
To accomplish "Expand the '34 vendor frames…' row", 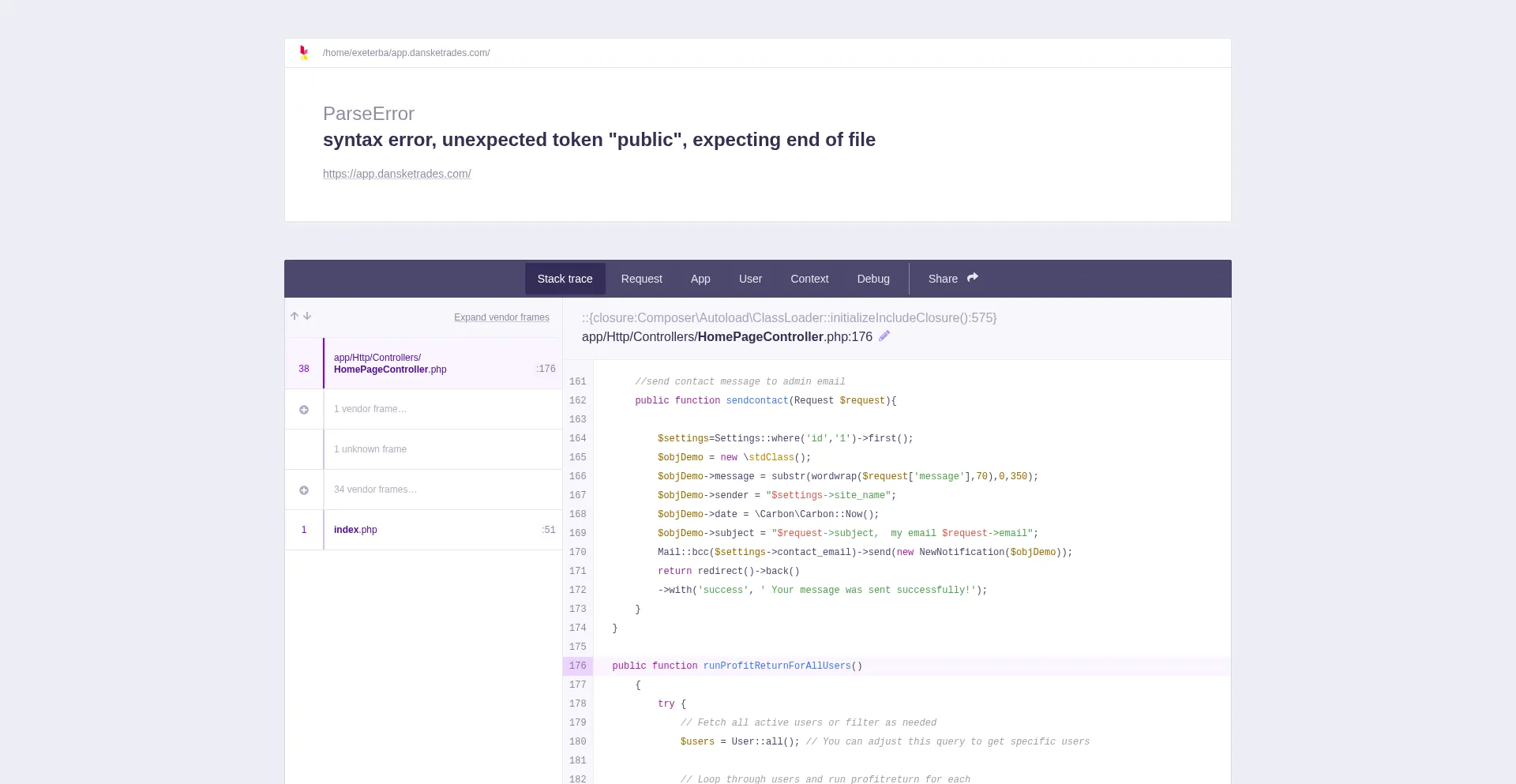I will [375, 490].
